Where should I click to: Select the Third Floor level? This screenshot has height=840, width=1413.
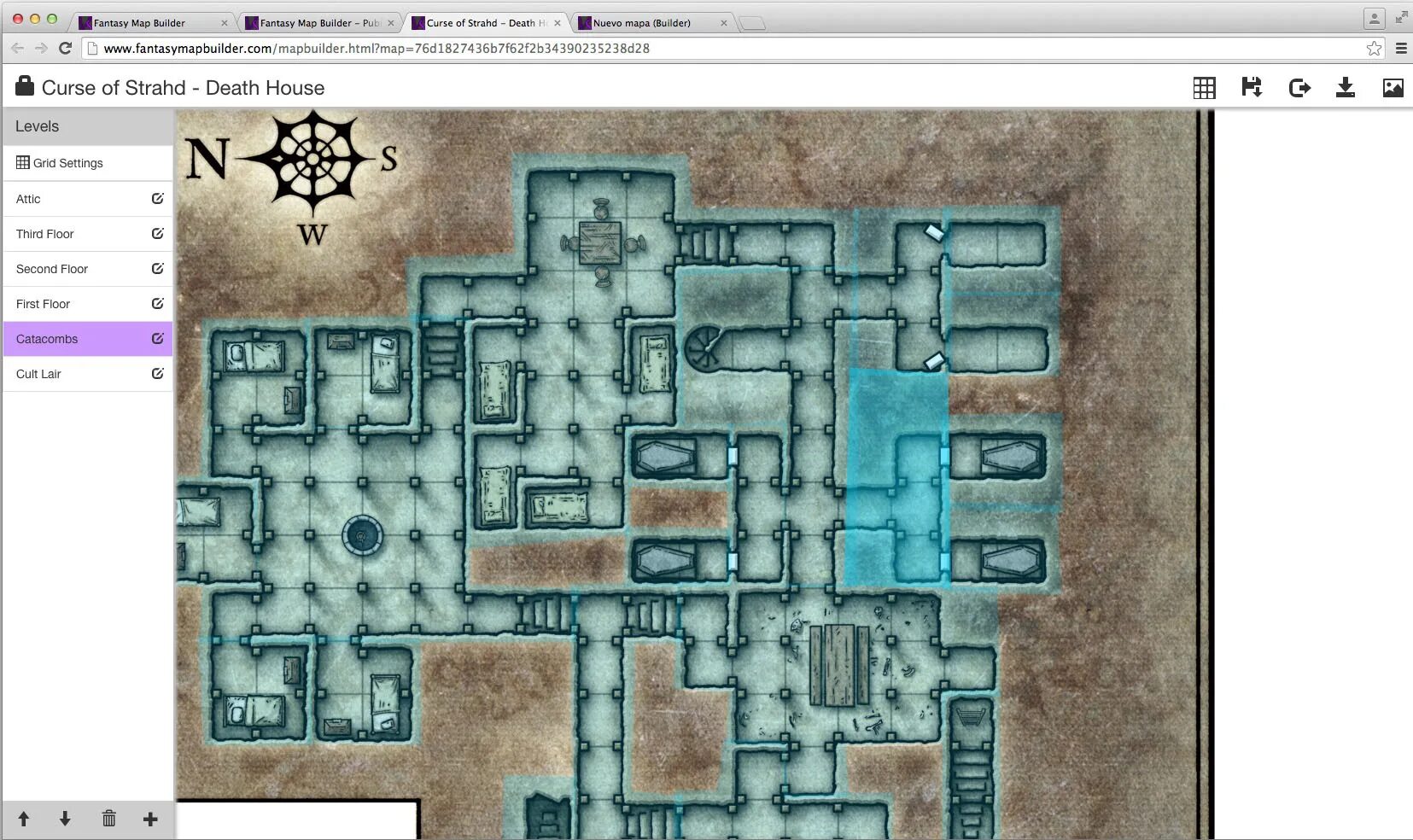[88, 234]
